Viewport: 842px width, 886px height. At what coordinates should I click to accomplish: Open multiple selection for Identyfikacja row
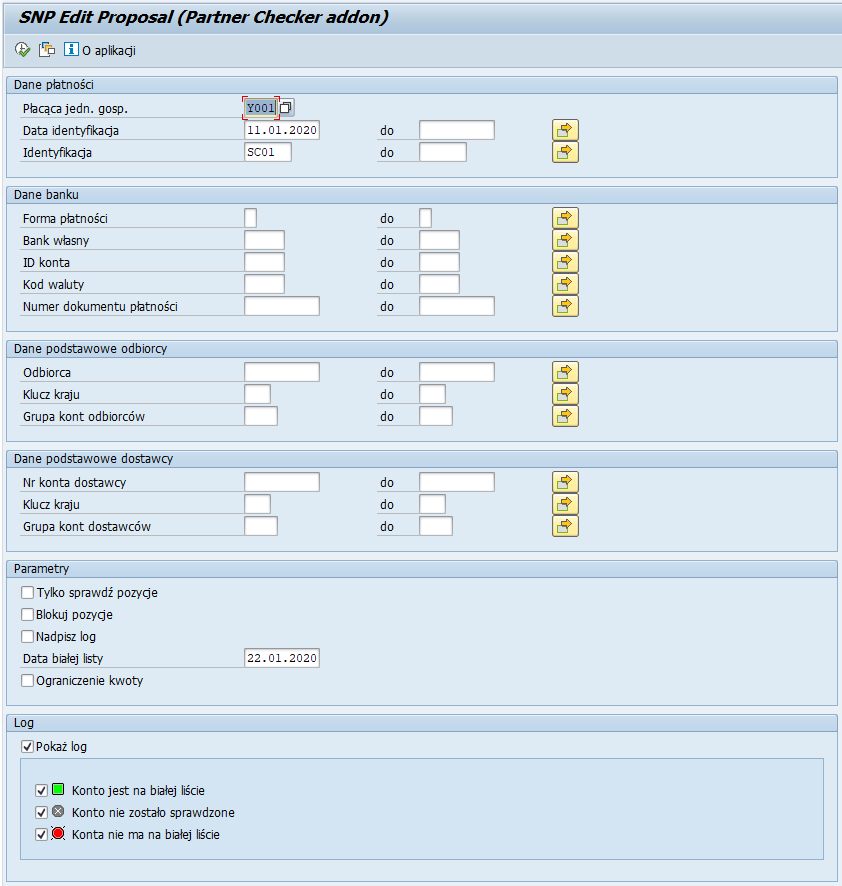[565, 152]
